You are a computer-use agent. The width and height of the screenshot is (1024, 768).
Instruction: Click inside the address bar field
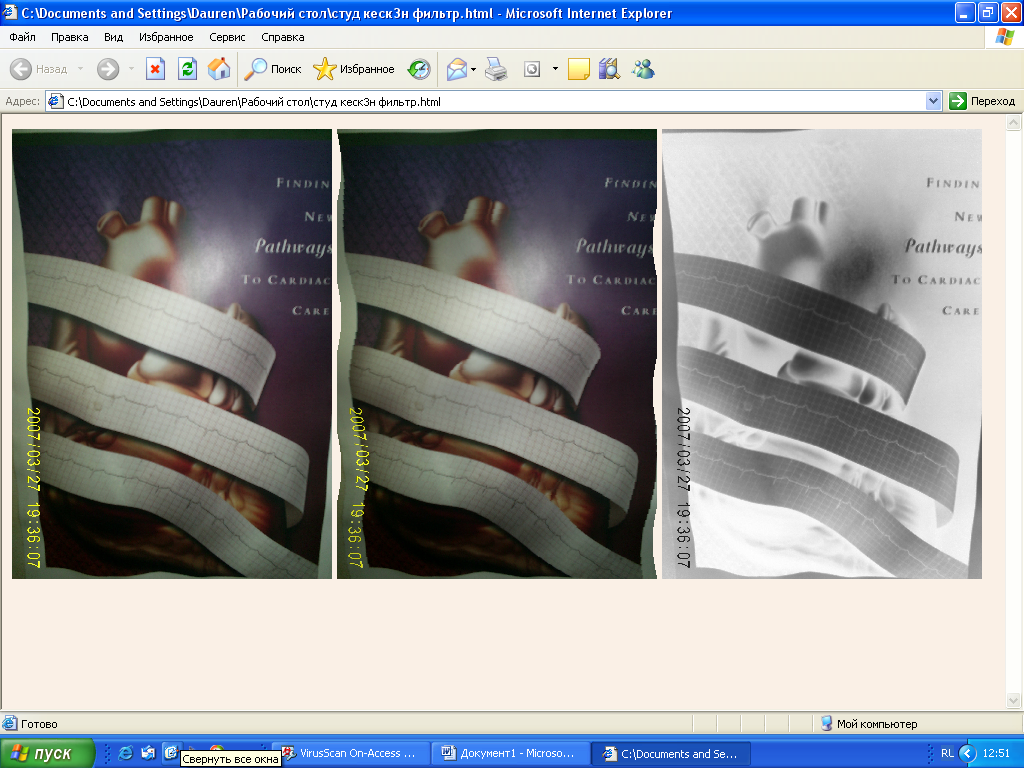pos(493,102)
